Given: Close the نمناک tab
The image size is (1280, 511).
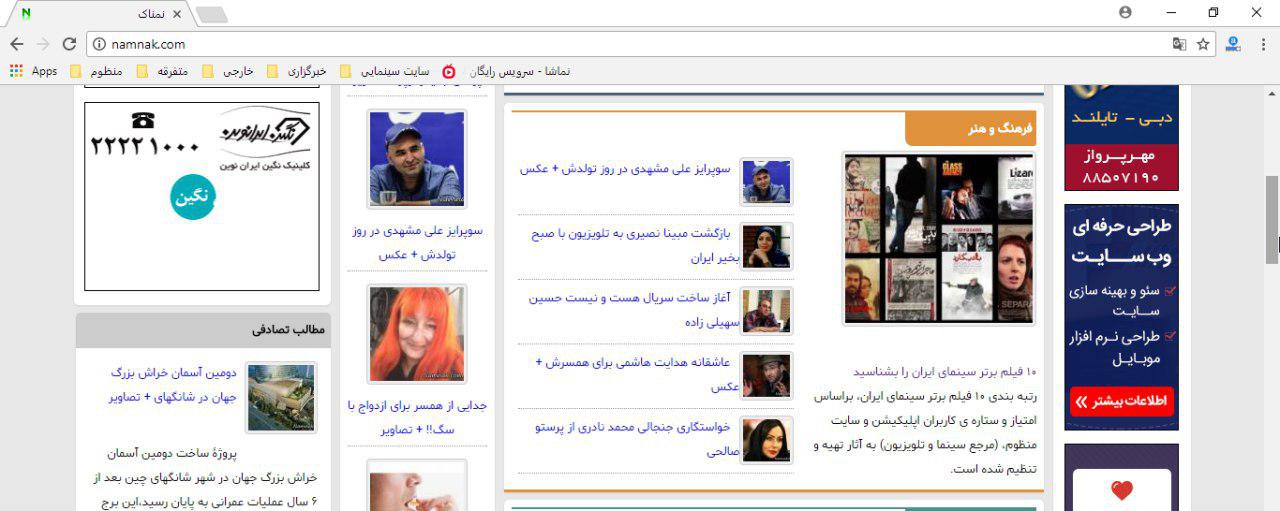Looking at the screenshot, I should (x=177, y=14).
